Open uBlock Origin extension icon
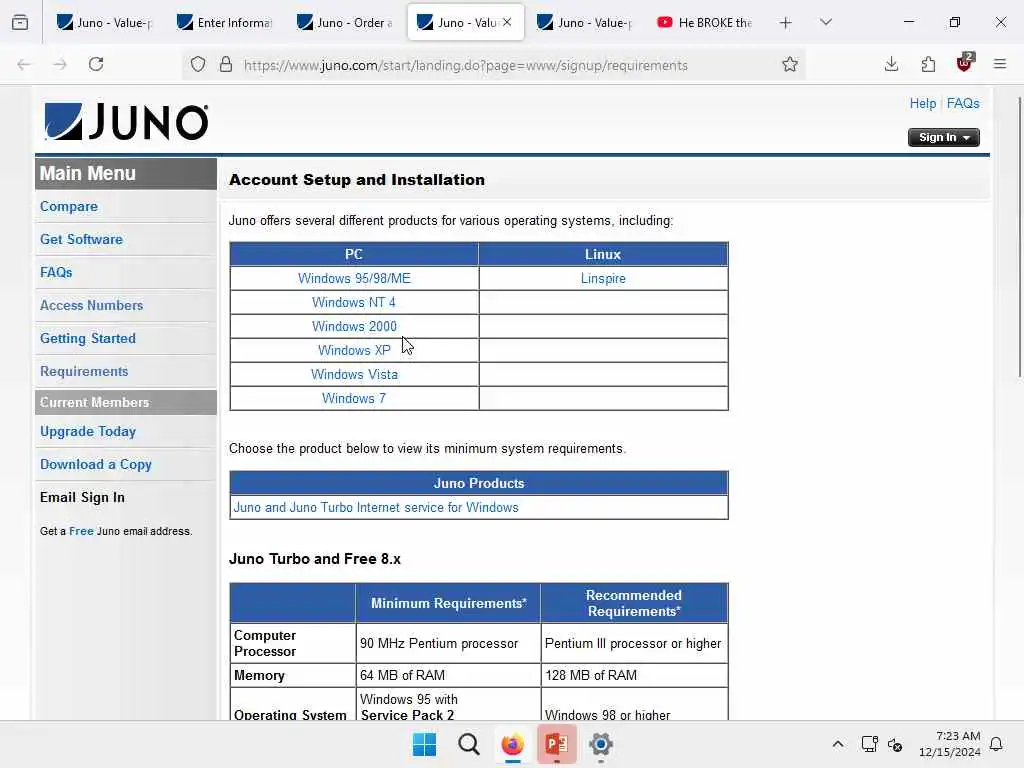 click(965, 63)
